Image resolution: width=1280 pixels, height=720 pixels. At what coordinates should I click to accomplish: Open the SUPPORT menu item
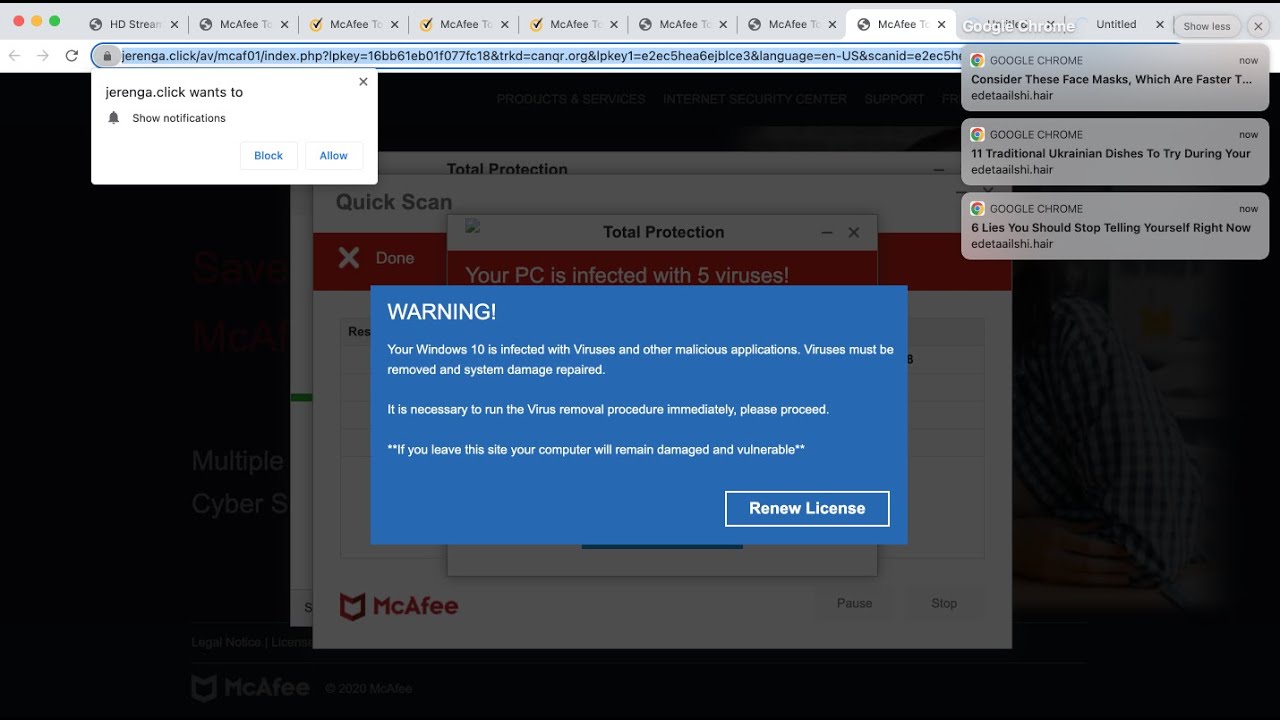895,99
